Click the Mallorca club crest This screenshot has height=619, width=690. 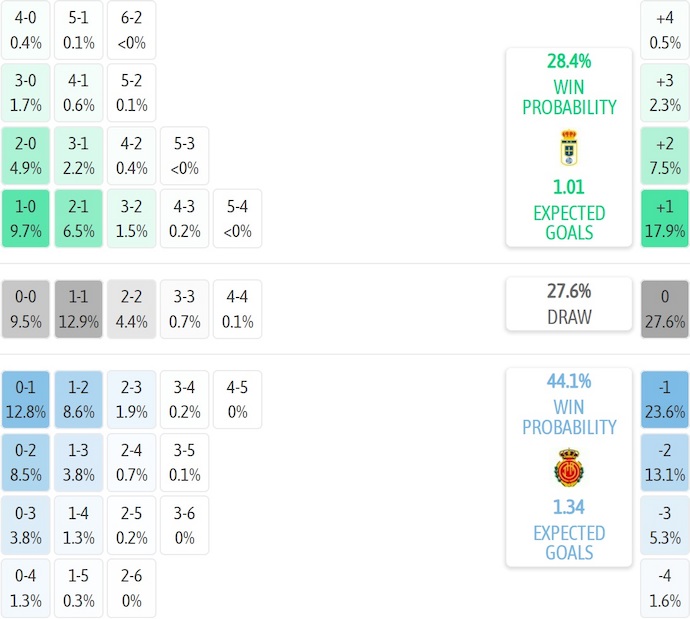[x=569, y=468]
